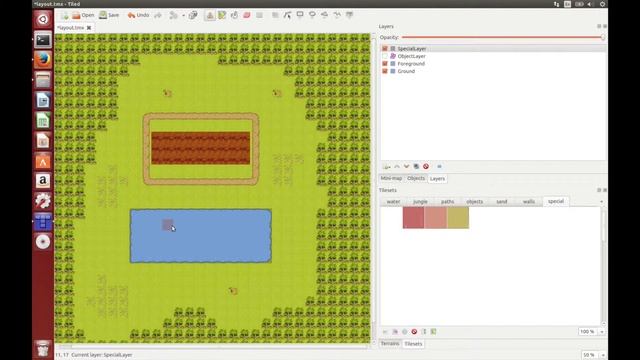Image resolution: width=640 pixels, height=360 pixels.
Task: Click the Lower Layer down arrow
Action: [407, 167]
